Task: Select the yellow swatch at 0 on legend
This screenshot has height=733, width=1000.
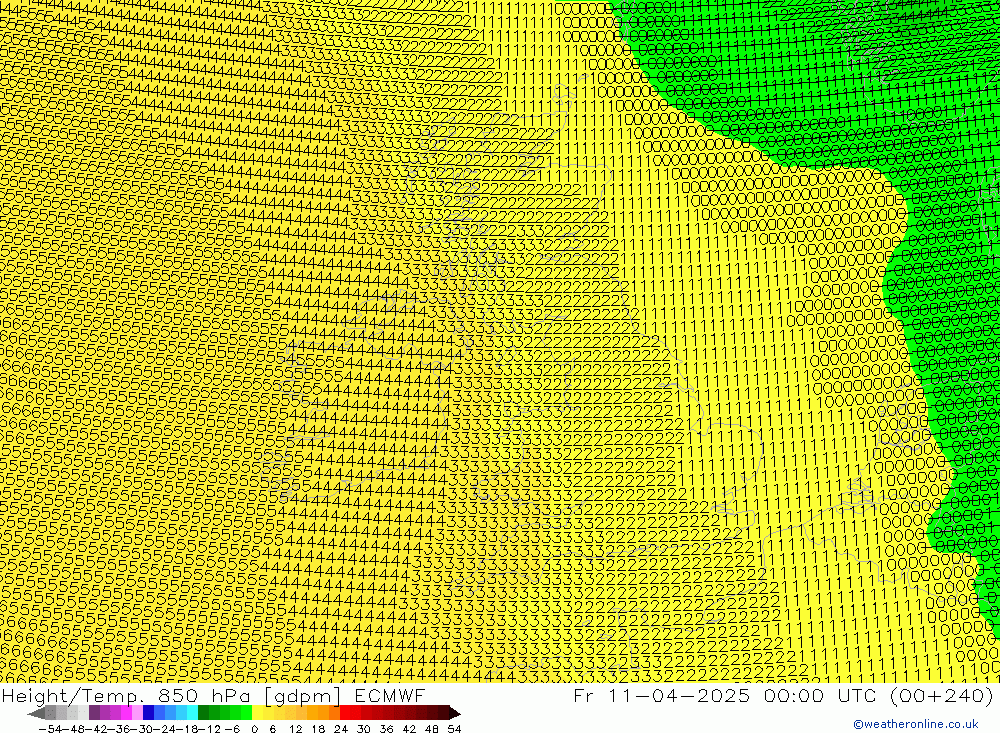Action: click(x=258, y=713)
